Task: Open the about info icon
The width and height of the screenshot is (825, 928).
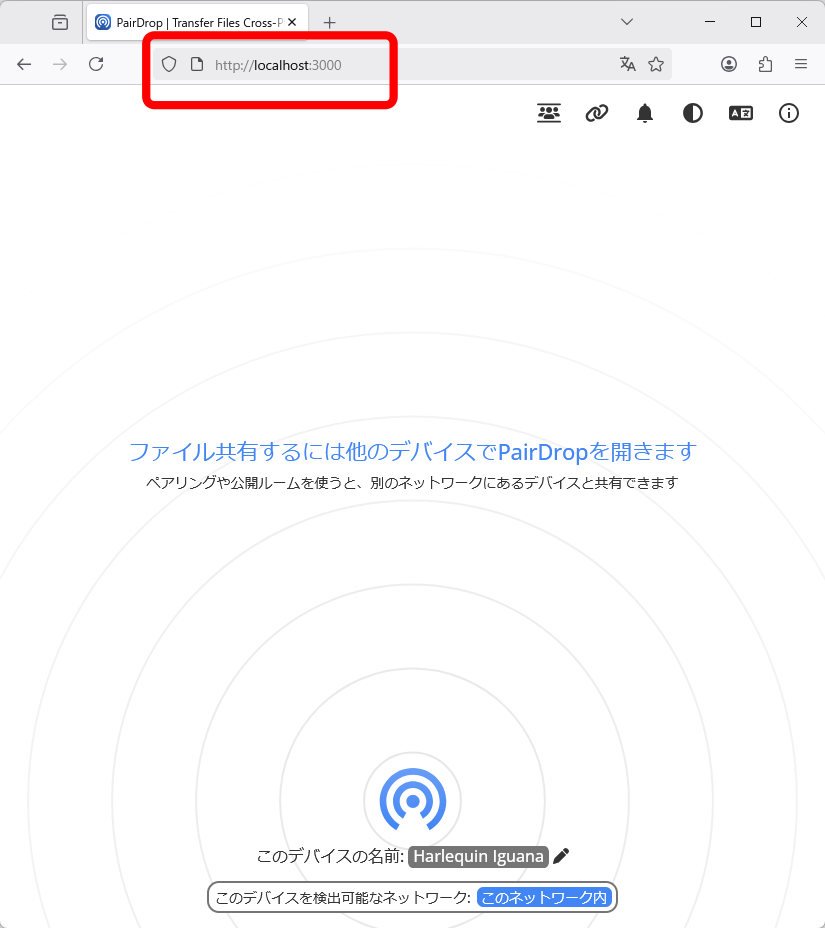Action: point(788,112)
